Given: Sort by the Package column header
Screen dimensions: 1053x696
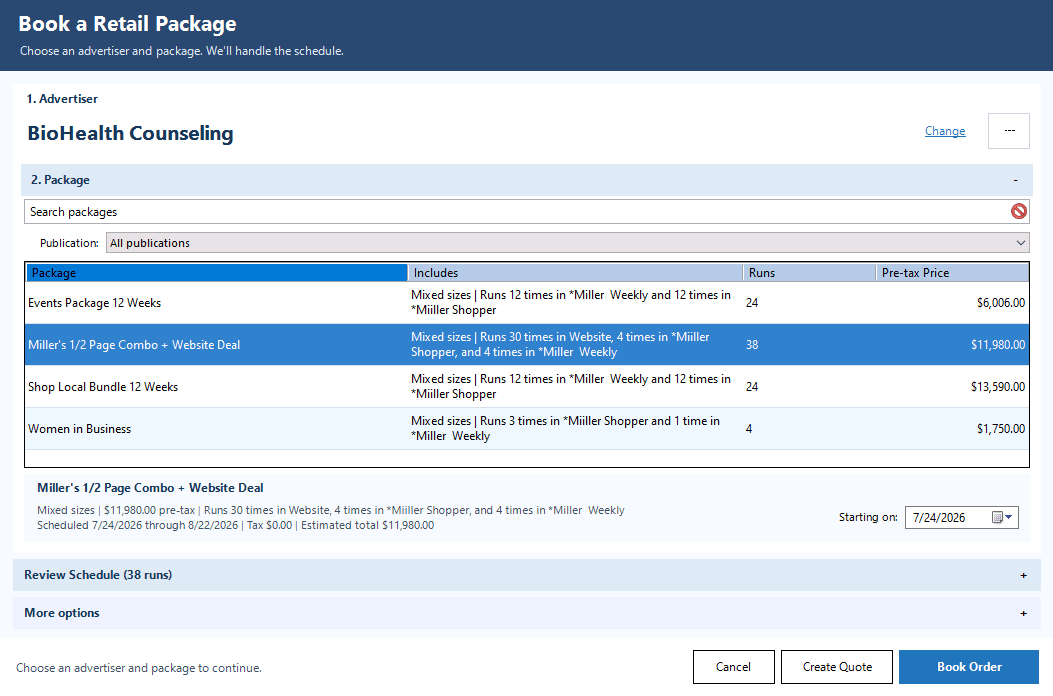Looking at the screenshot, I should point(217,273).
